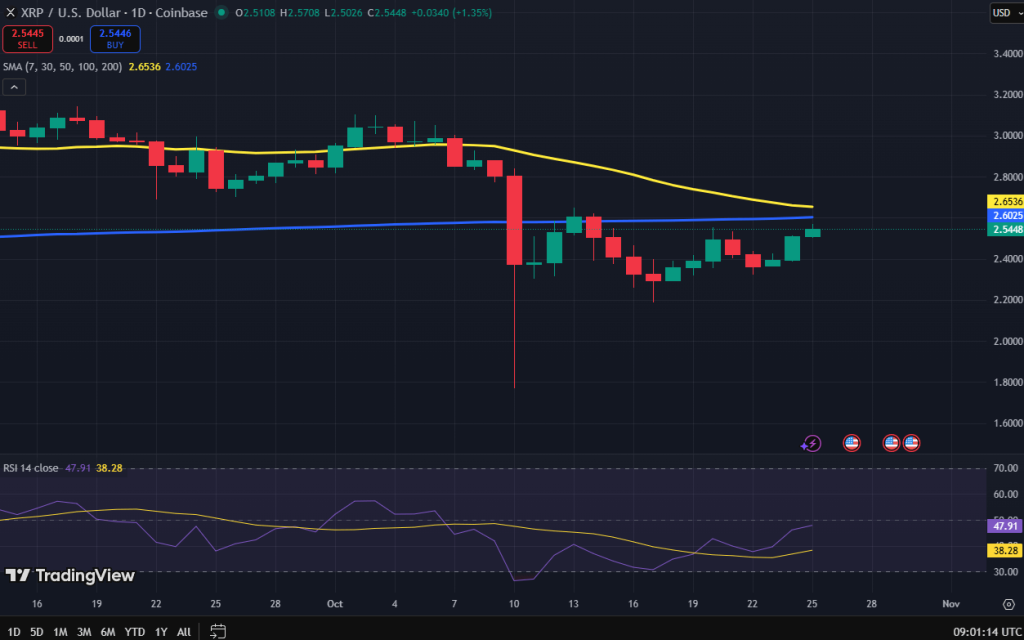This screenshot has width=1024, height=640.
Task: Click the yellow 38.28 RSI axis label
Action: coord(1007,551)
